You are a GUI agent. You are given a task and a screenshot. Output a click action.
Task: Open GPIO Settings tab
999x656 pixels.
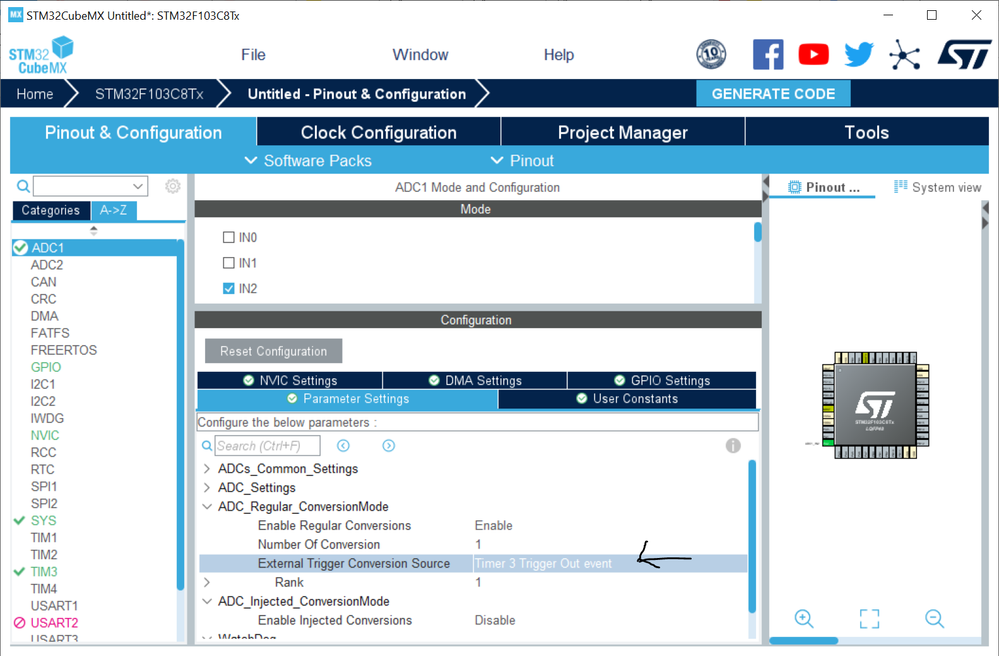[662, 380]
